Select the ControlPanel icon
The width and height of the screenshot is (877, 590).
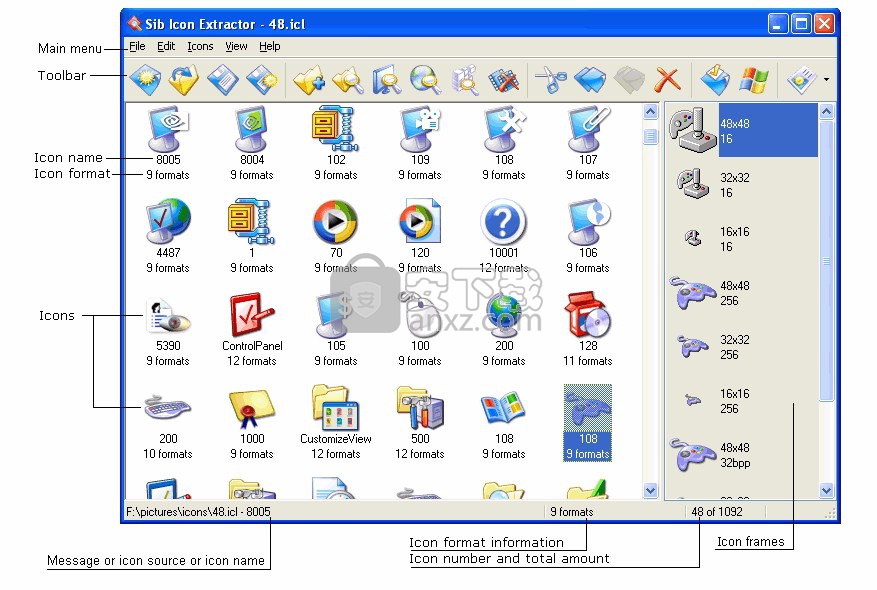click(x=252, y=329)
